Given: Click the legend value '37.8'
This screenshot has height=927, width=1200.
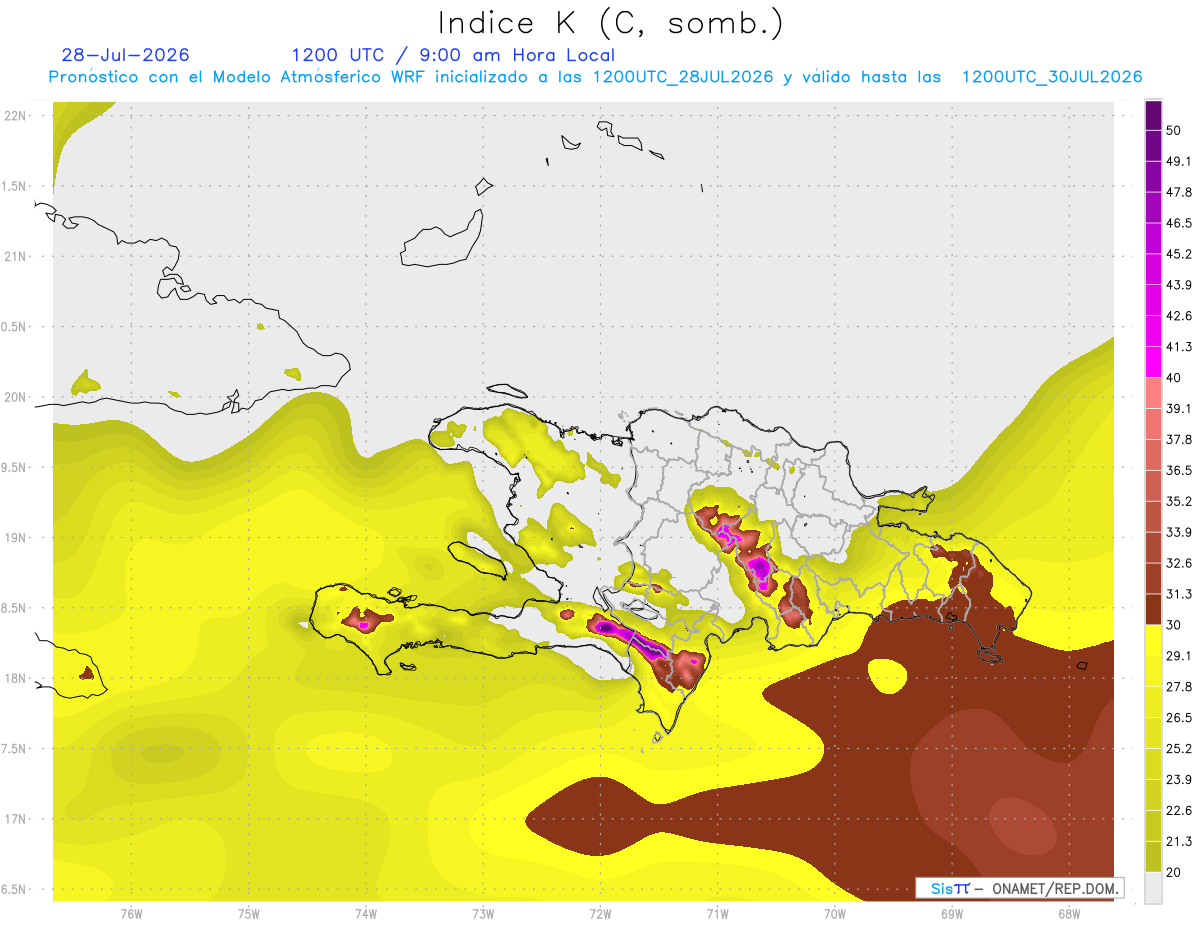Looking at the screenshot, I should coord(1179,440).
